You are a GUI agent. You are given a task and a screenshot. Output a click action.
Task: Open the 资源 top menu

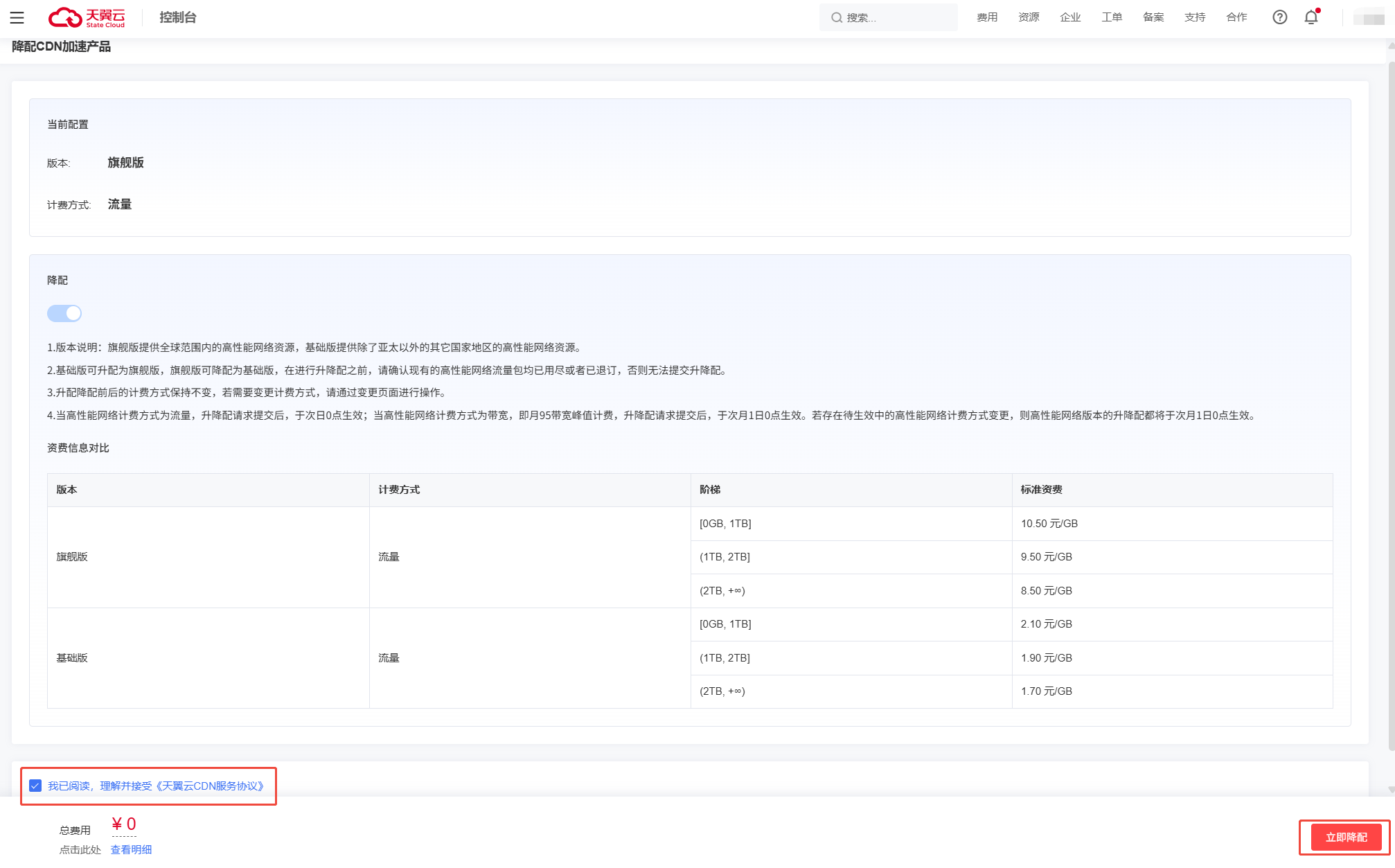coord(1028,17)
